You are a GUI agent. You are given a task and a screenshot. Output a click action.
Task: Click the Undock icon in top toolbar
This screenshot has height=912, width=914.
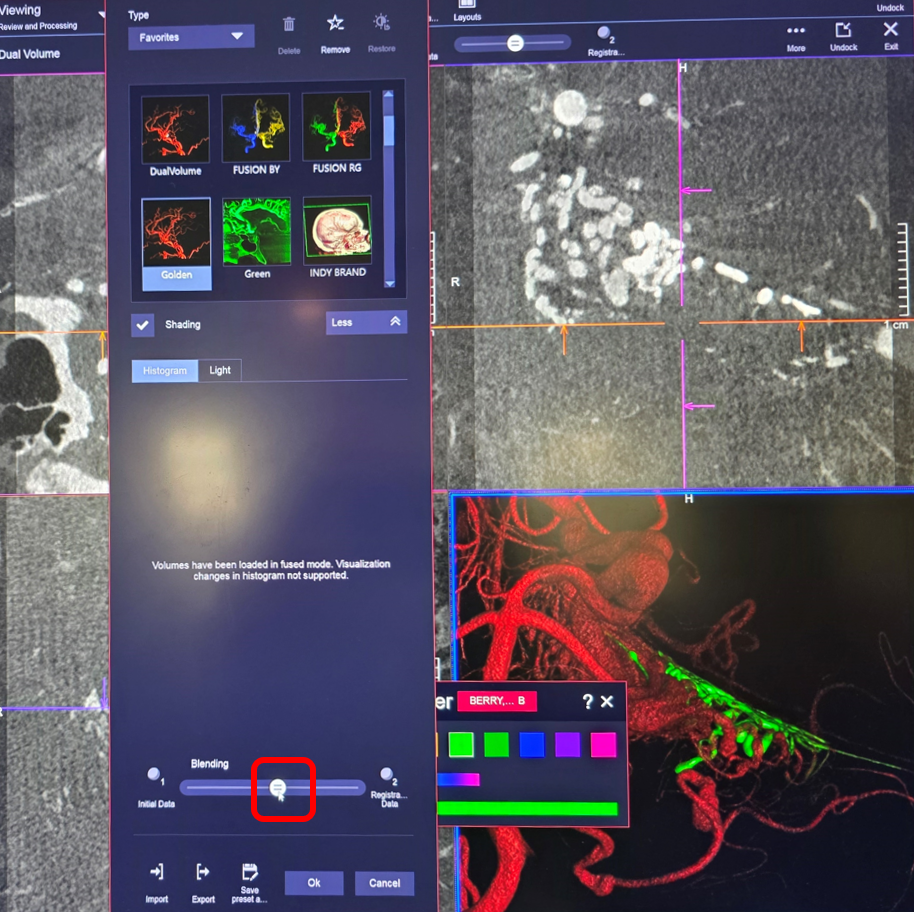(x=844, y=31)
